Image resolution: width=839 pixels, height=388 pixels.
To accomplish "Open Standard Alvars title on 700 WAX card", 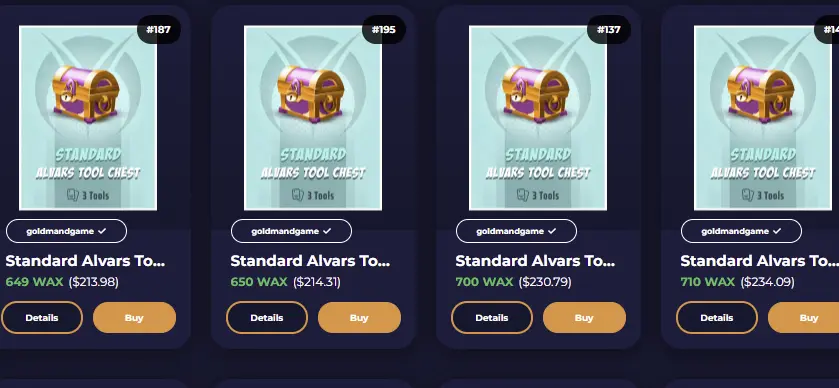I will click(x=535, y=261).
